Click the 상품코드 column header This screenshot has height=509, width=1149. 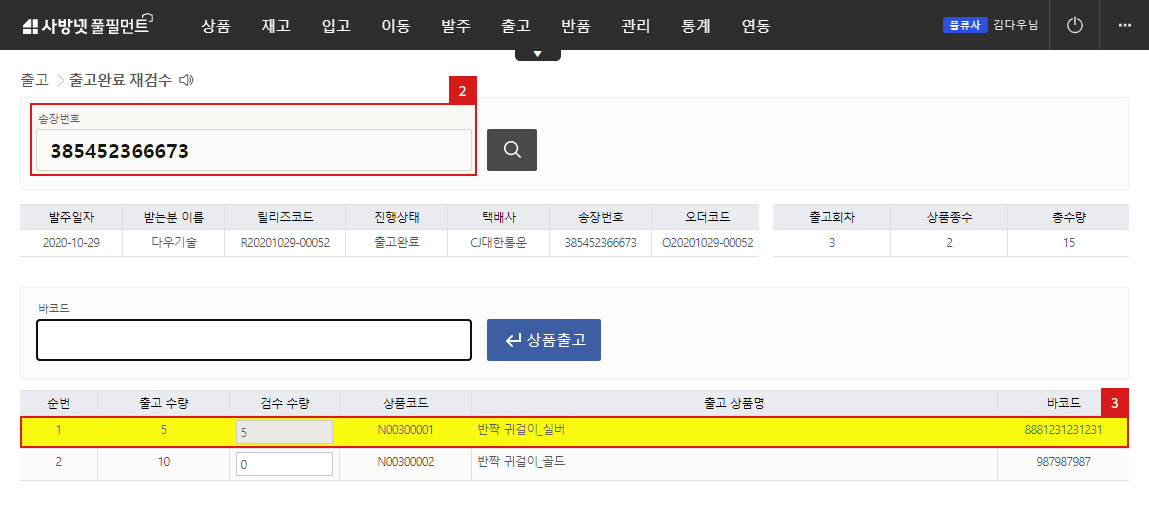point(406,403)
